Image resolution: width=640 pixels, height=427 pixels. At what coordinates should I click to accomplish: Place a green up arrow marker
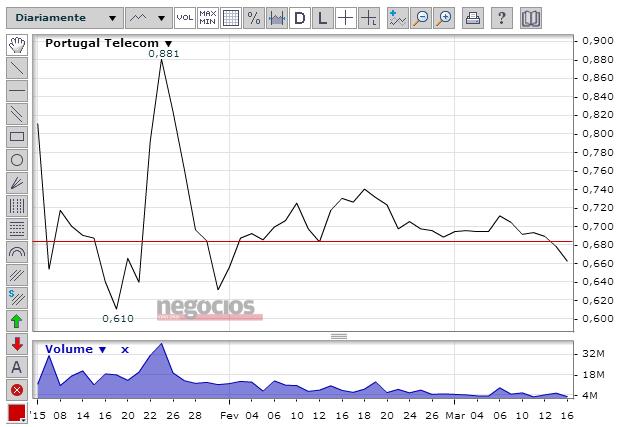coord(17,321)
